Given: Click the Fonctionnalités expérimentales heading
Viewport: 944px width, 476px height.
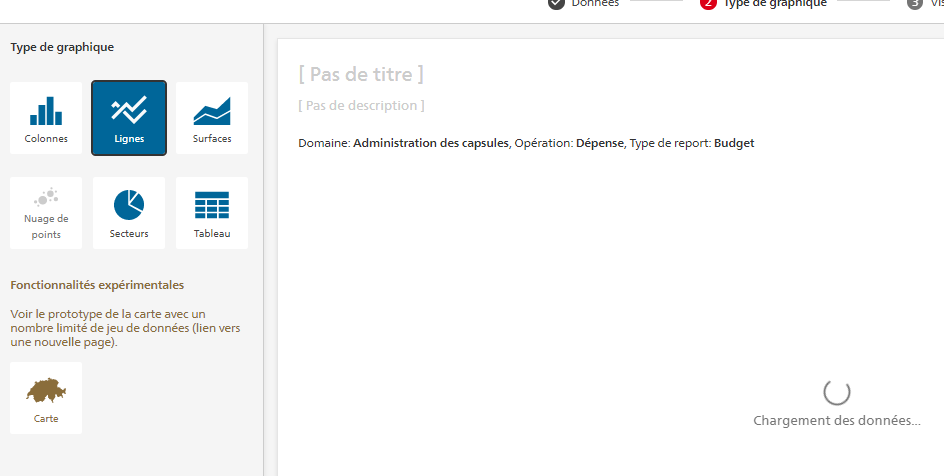Looking at the screenshot, I should tap(97, 285).
